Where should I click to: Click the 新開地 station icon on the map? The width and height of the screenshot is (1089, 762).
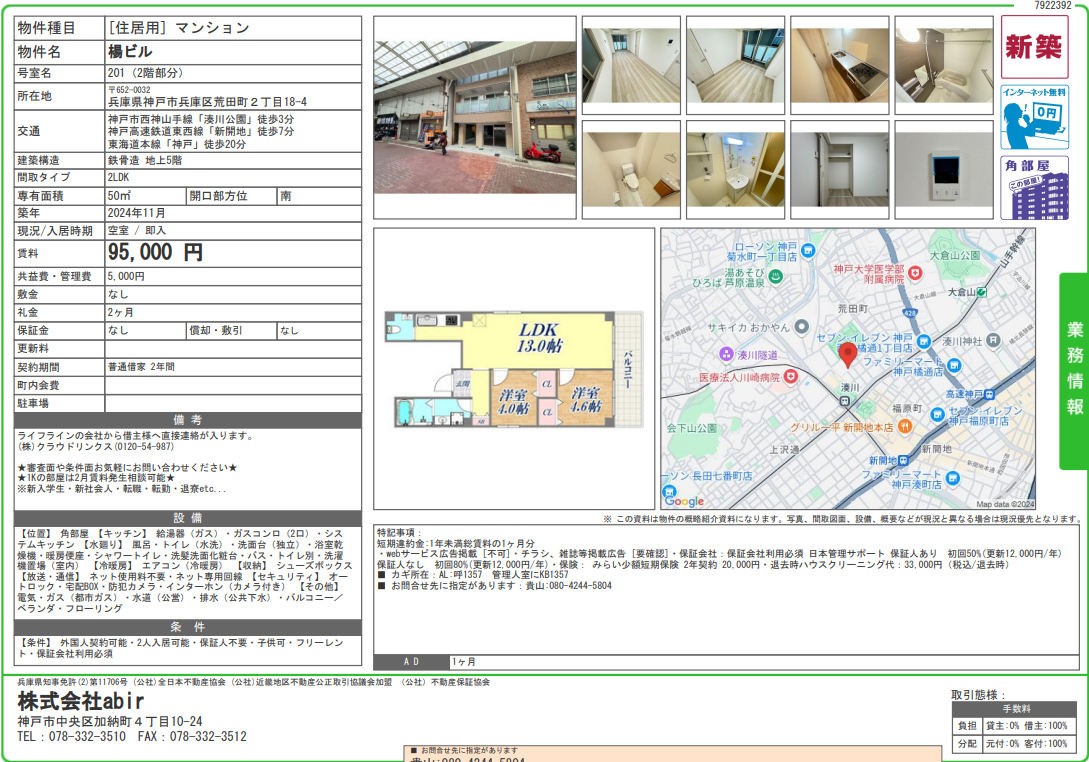coord(903,461)
